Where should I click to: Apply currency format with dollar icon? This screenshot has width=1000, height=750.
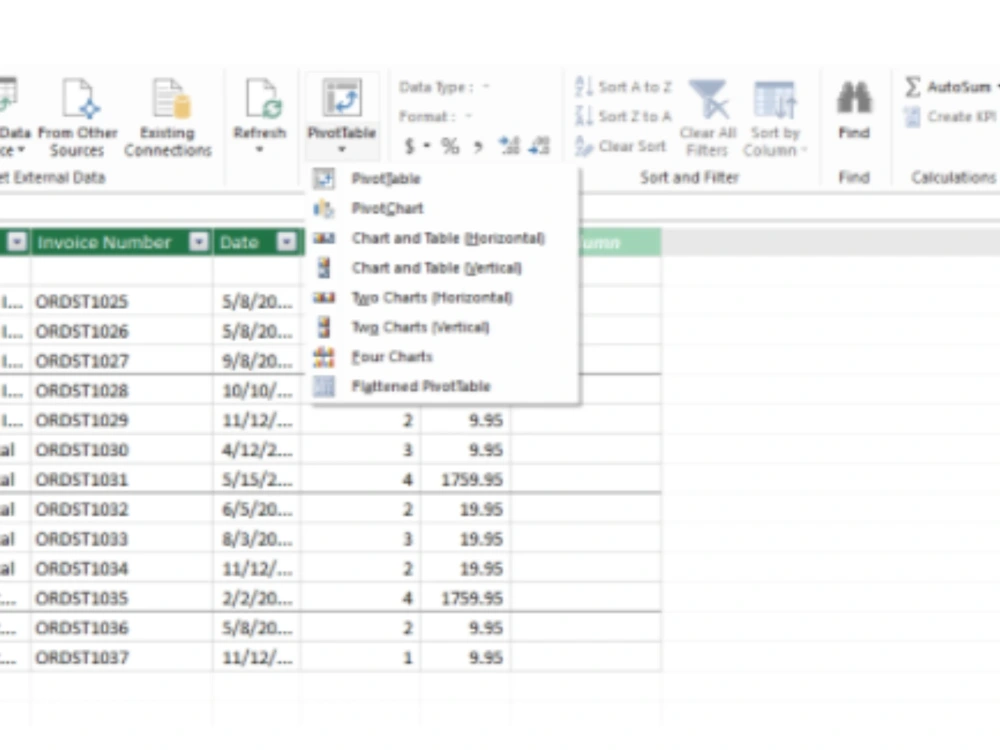point(409,146)
